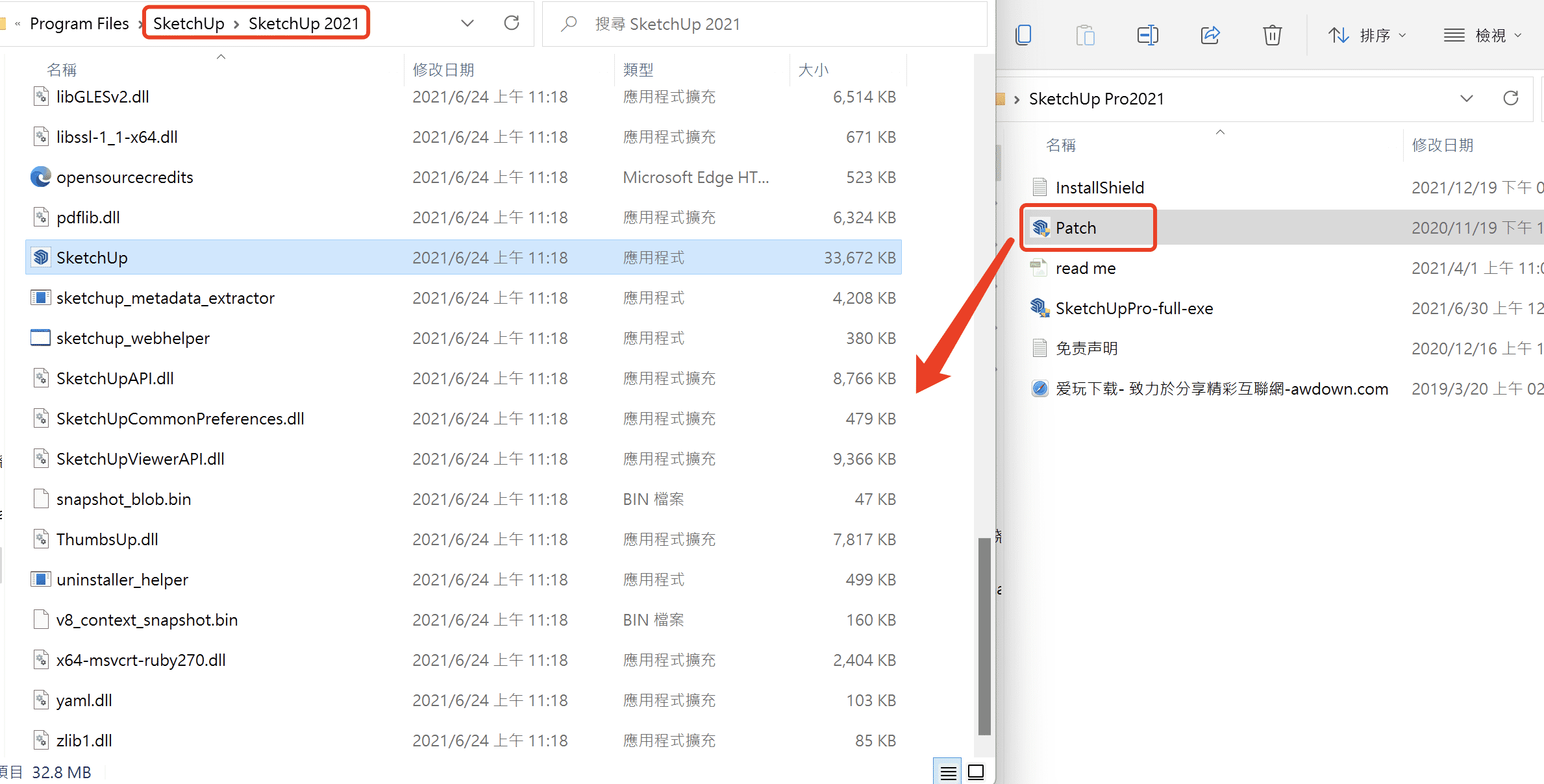Navigate to SketchUp breadcrumb folder
This screenshot has height=784, width=1544.
click(x=188, y=23)
